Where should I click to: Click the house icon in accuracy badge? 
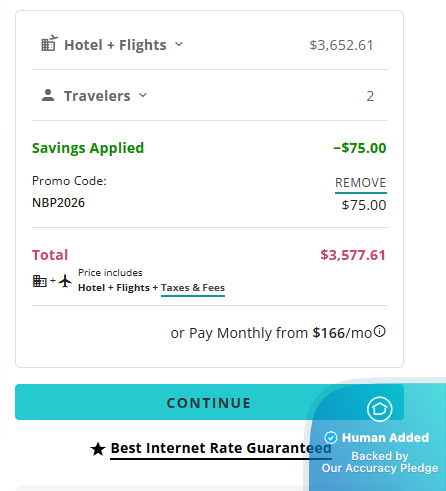(x=380, y=409)
